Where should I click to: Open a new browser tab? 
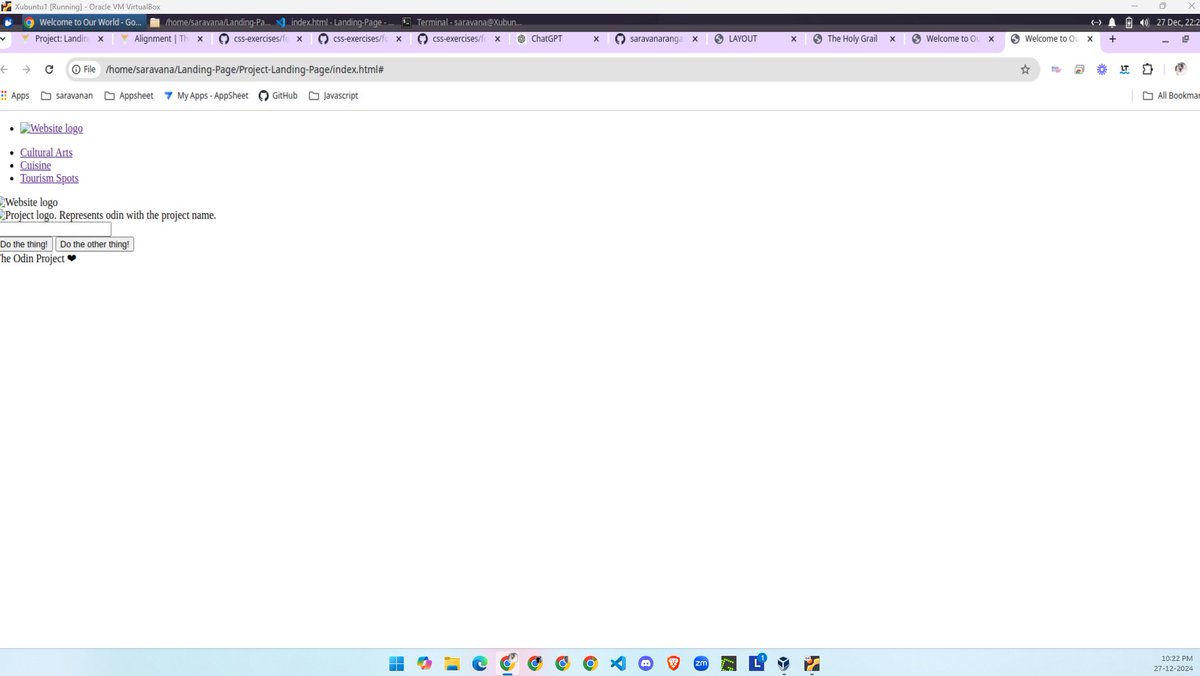coord(1112,39)
